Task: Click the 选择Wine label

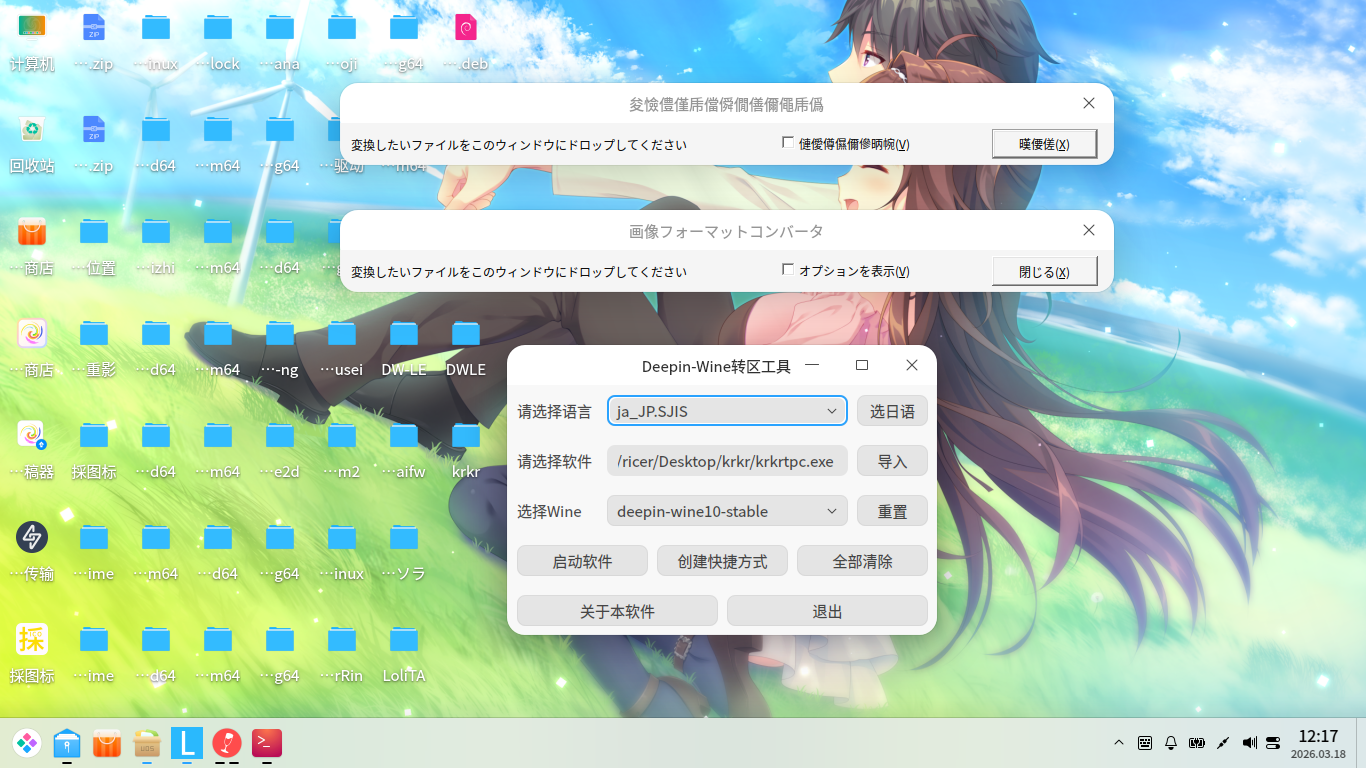Action: pyautogui.click(x=549, y=511)
